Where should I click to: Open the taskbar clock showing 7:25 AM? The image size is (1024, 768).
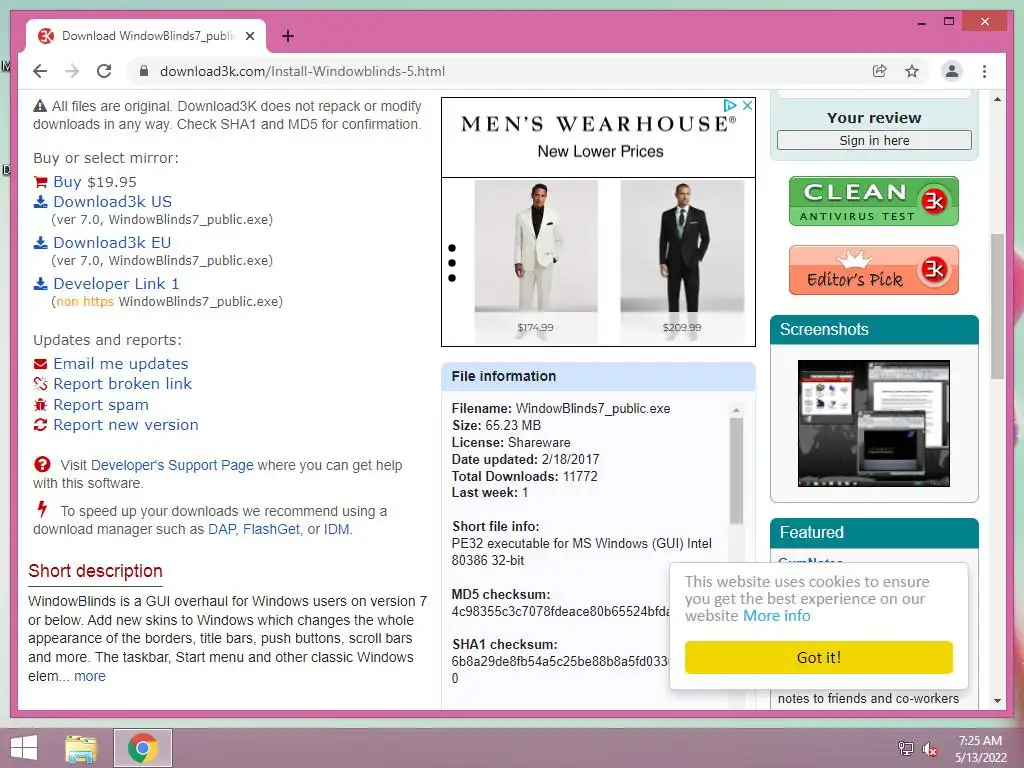coord(980,749)
